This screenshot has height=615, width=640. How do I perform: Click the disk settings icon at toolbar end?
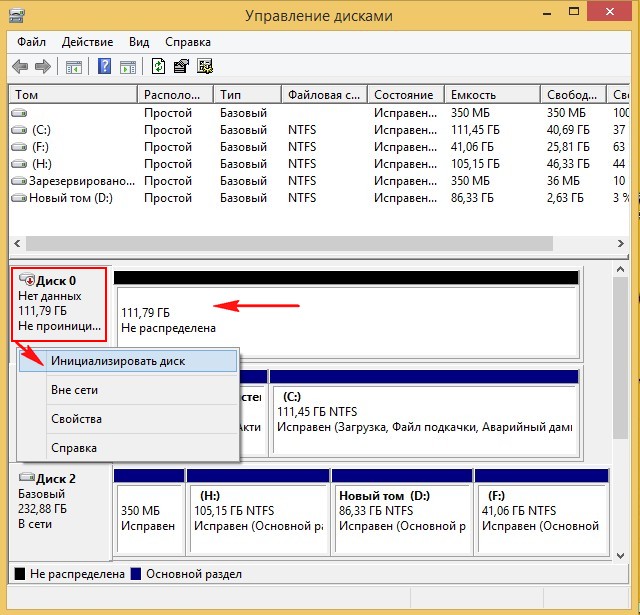(205, 67)
